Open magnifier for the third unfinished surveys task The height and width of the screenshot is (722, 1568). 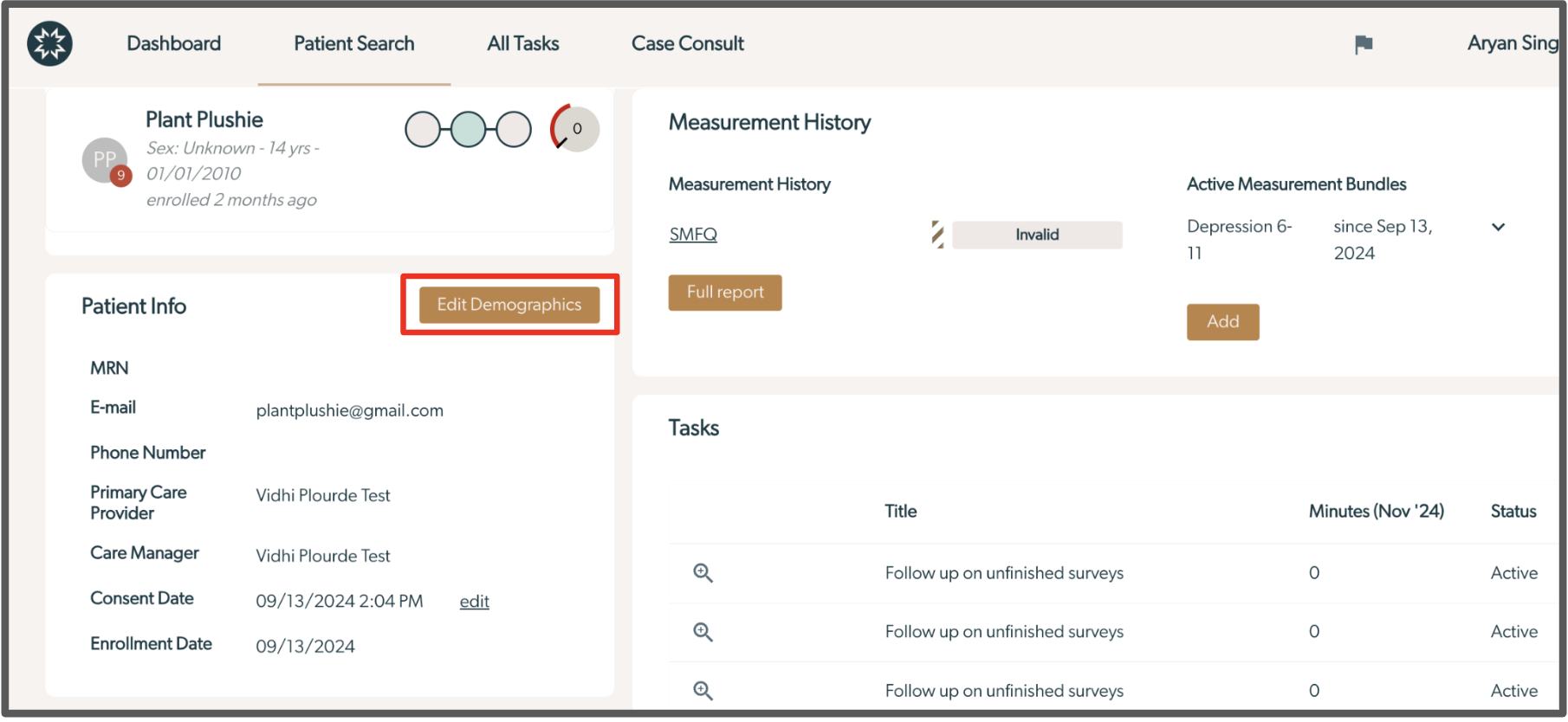tap(703, 691)
